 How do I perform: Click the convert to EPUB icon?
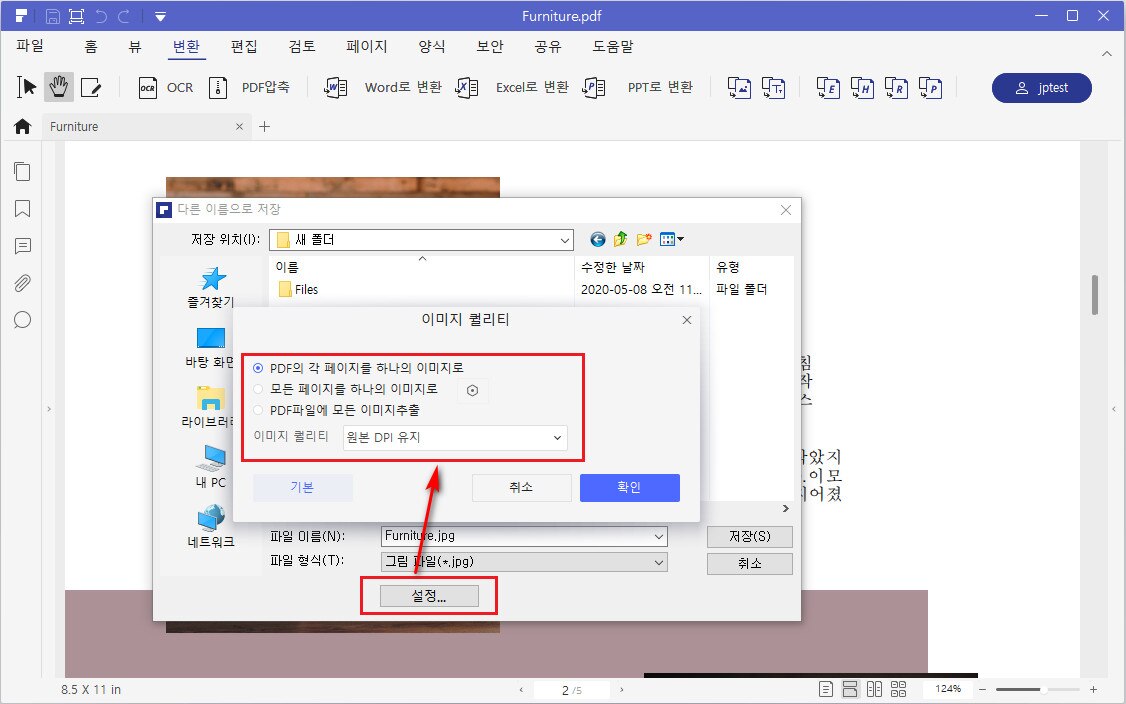coord(828,88)
